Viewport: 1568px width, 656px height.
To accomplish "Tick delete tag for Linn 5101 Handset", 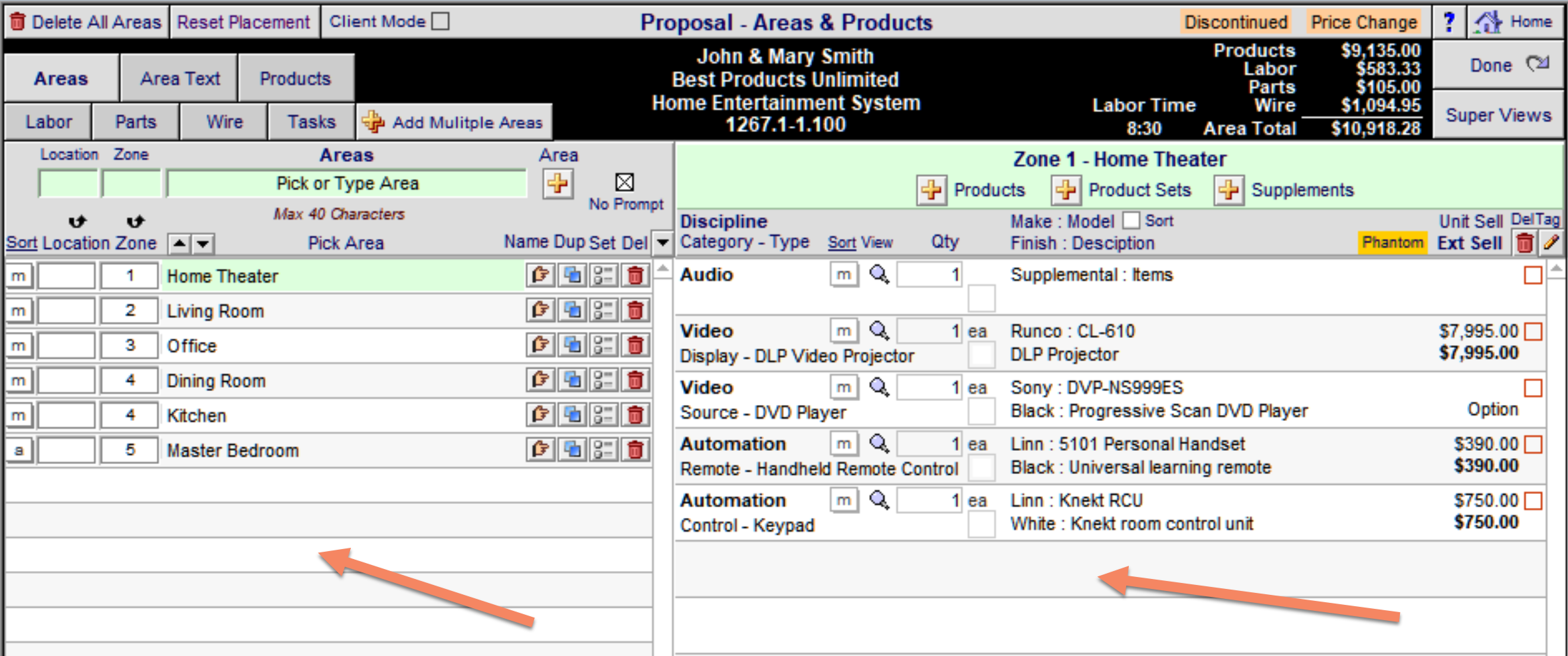I will coord(1533,444).
